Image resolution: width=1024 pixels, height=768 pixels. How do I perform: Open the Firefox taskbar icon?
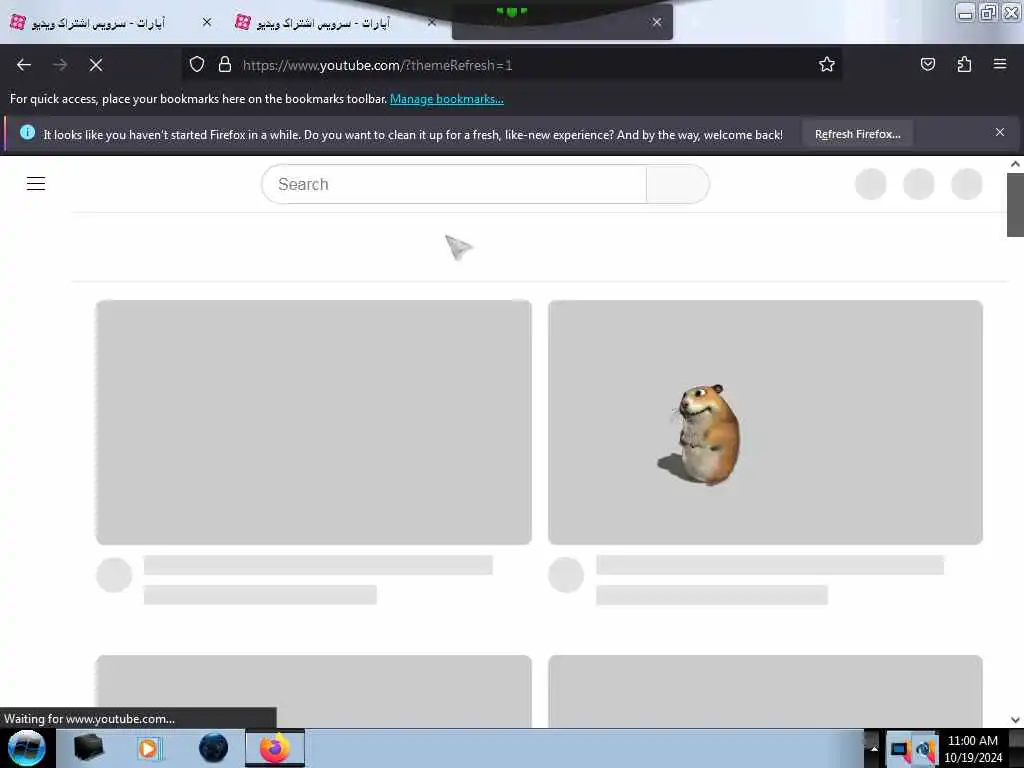point(275,748)
